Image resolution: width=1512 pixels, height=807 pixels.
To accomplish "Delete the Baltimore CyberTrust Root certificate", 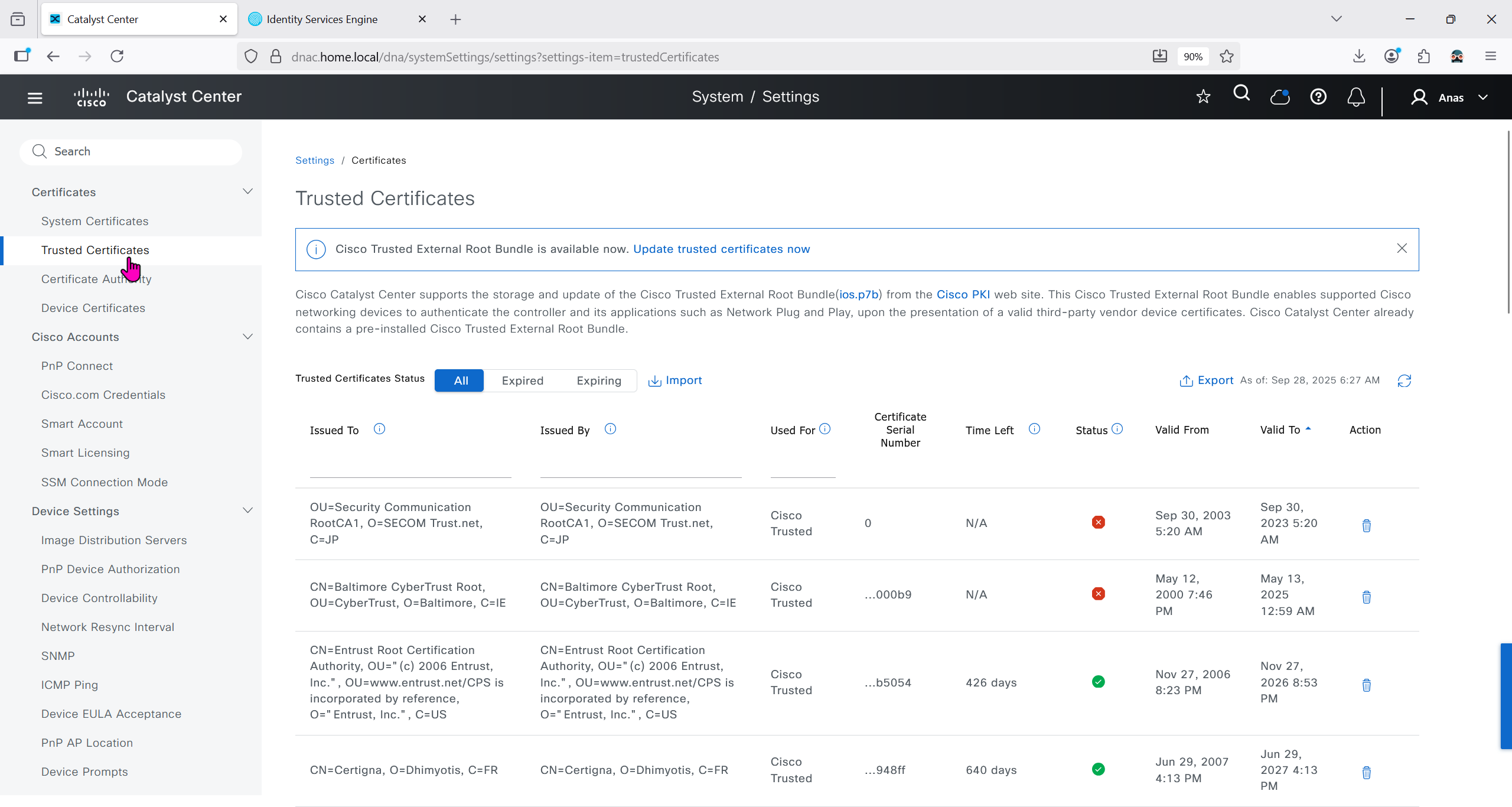I will tap(1366, 597).
